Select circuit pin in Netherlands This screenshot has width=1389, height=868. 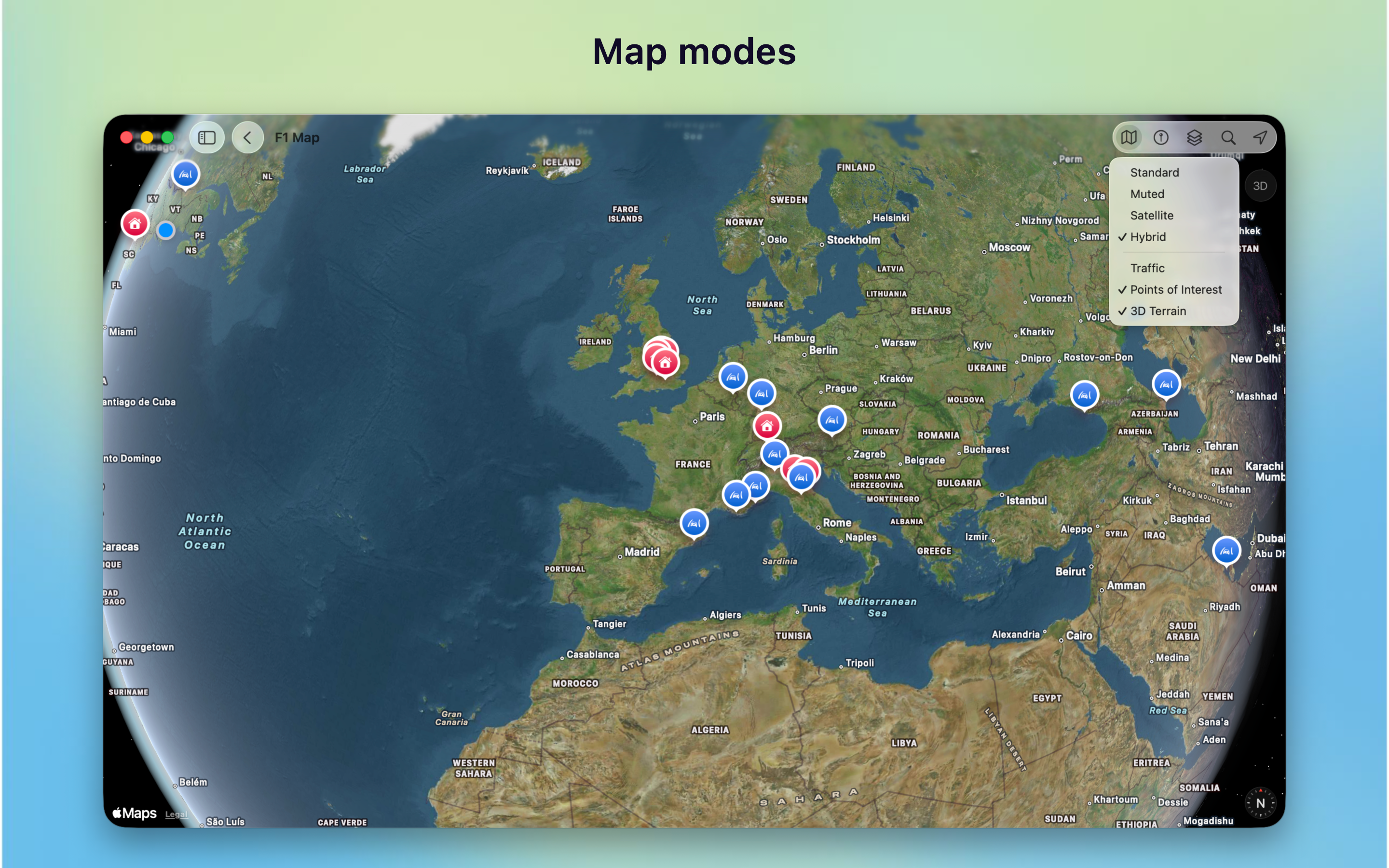tap(733, 377)
